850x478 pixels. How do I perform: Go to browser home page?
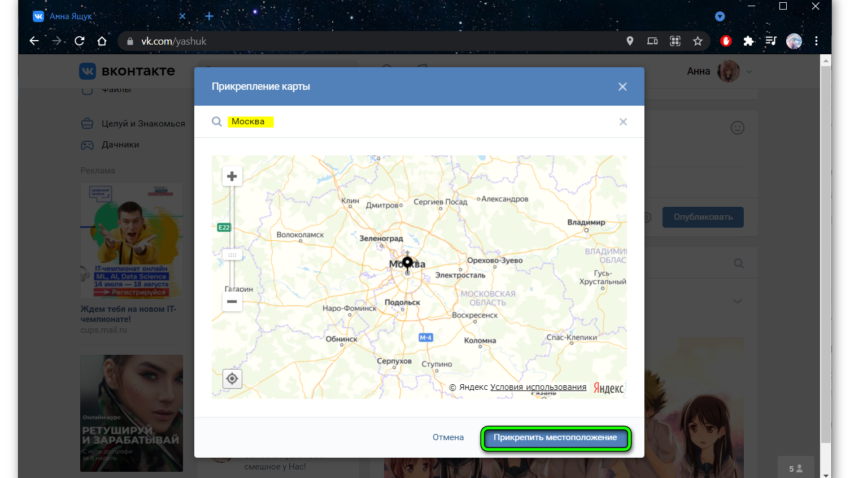click(x=101, y=41)
